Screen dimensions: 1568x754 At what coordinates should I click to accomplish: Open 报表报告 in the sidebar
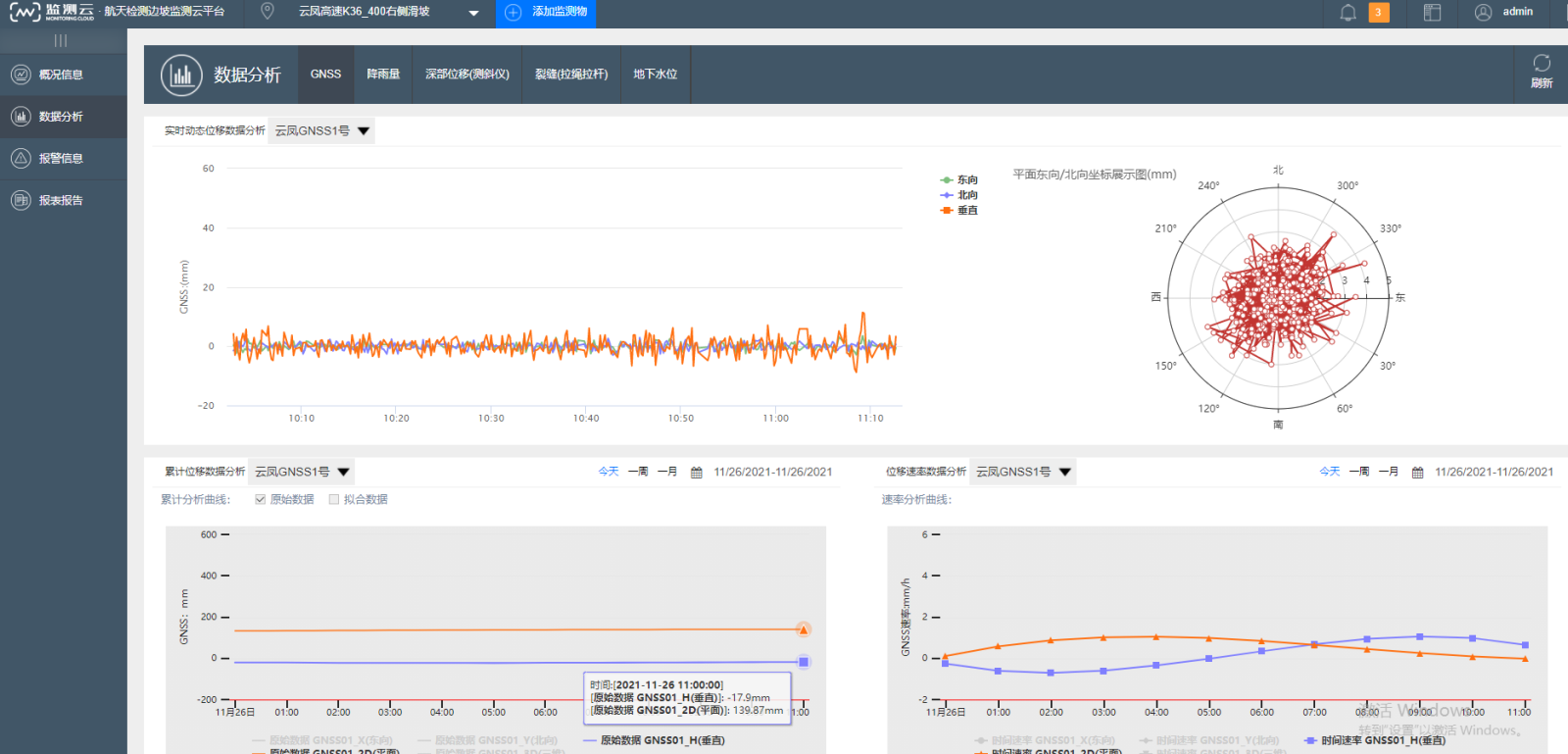click(64, 200)
